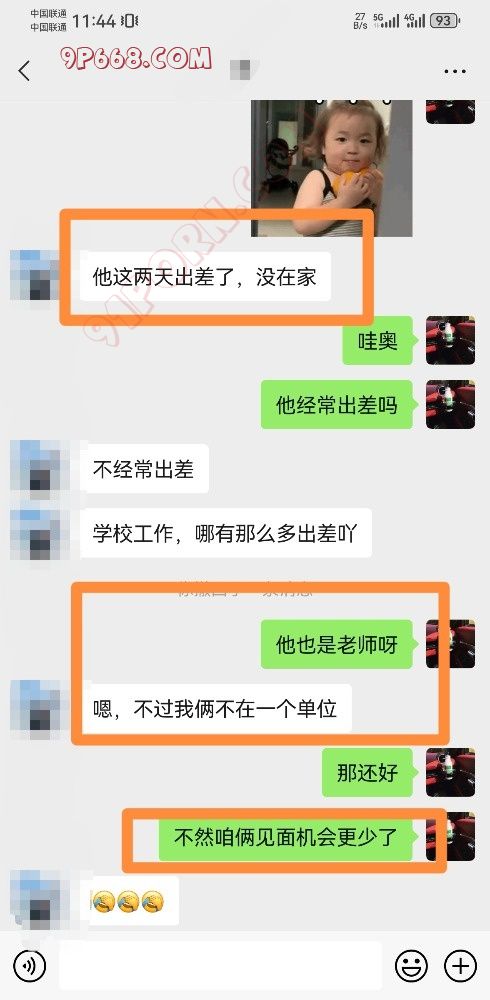Tap the green bubble 他也是老师呀

[337, 644]
